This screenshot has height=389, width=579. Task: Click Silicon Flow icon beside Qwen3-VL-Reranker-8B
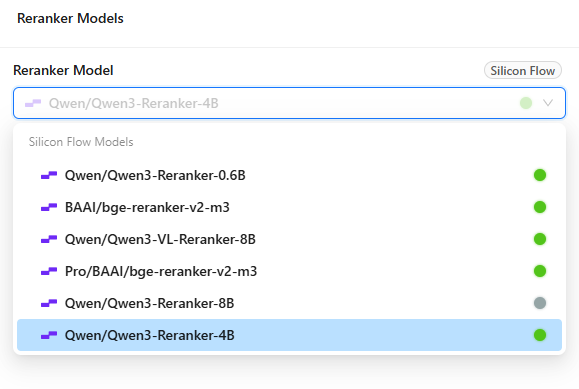pyautogui.click(x=49, y=239)
